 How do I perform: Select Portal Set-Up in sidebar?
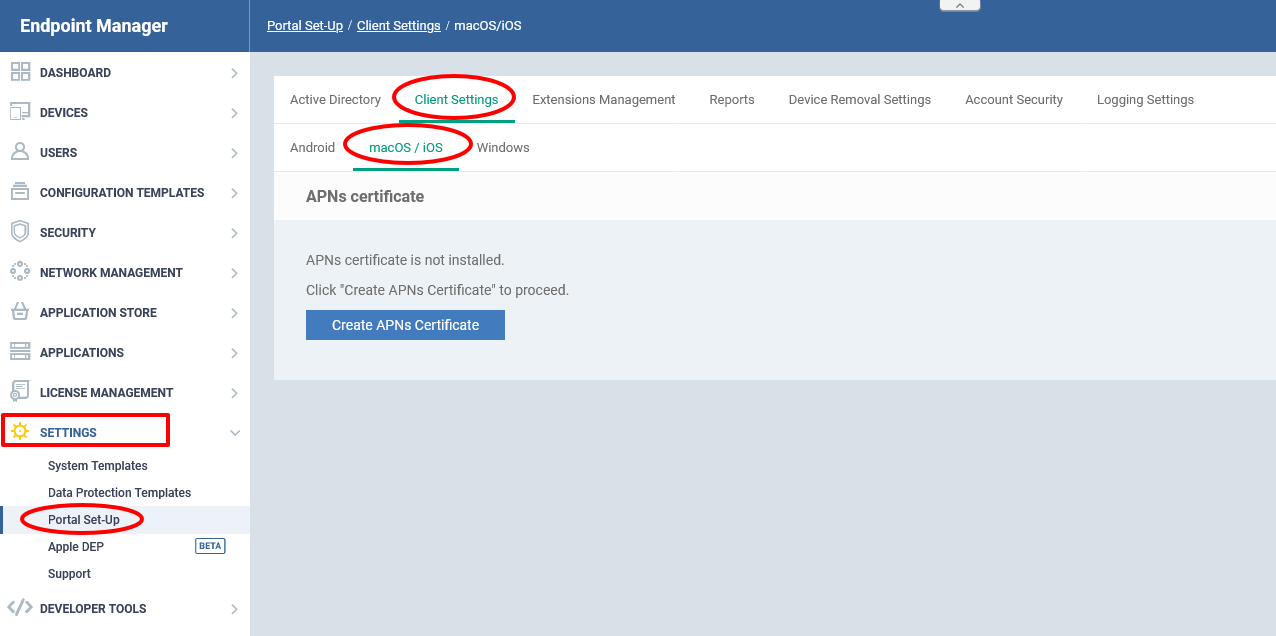[84, 520]
